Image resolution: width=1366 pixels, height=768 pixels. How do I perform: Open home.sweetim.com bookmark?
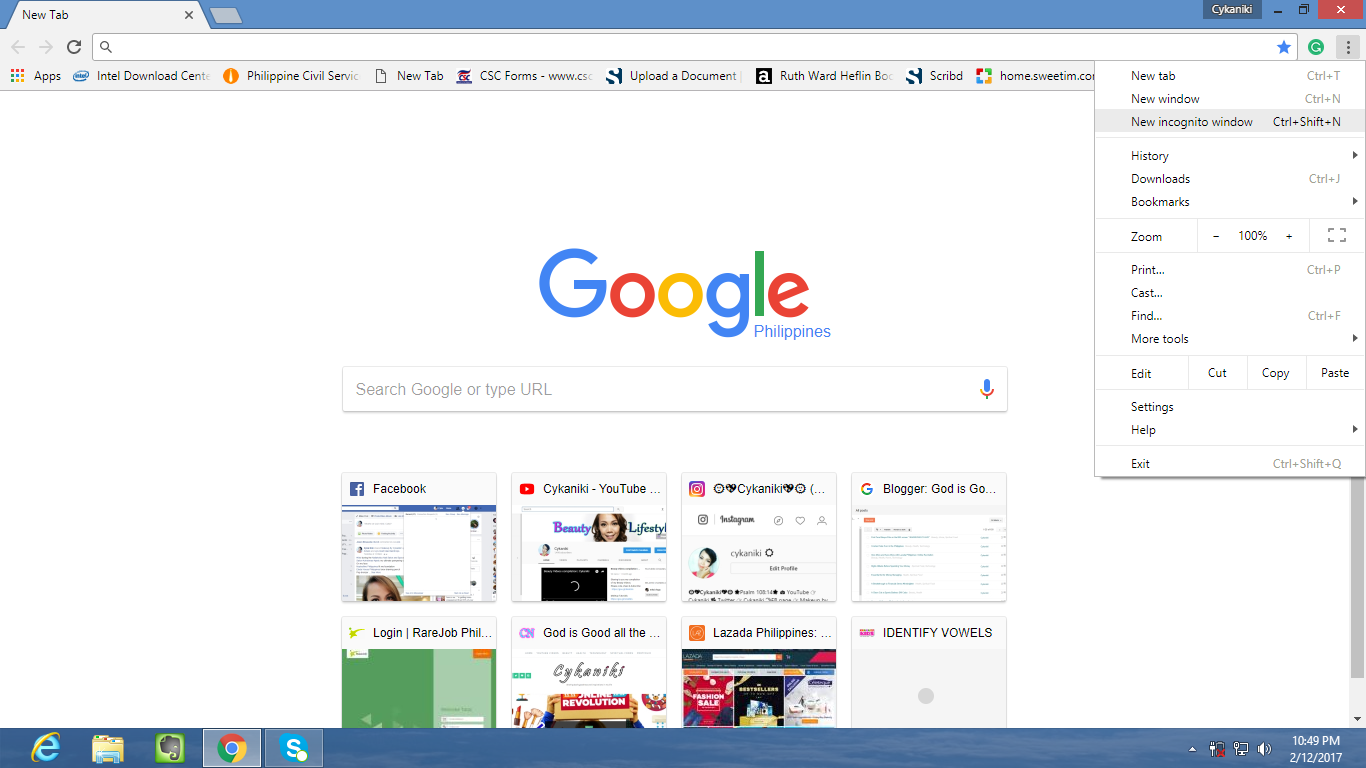pos(1035,76)
